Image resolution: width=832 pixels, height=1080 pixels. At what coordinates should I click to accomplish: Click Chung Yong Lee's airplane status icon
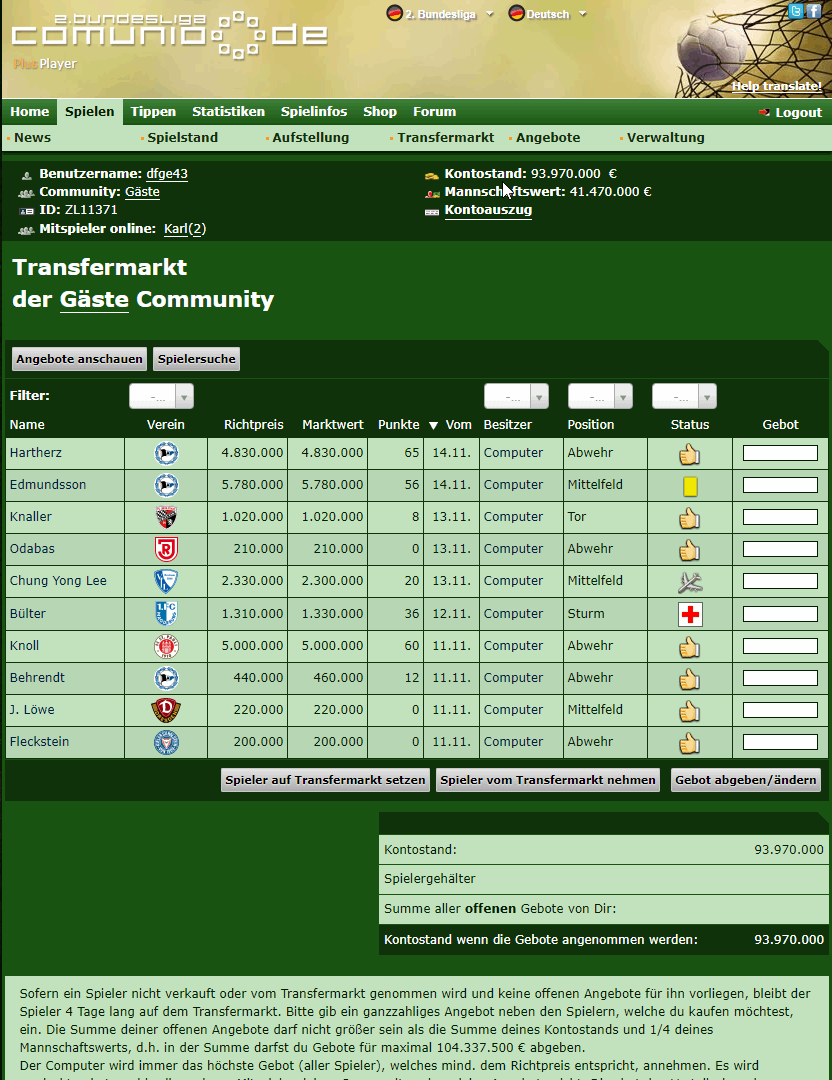(689, 582)
